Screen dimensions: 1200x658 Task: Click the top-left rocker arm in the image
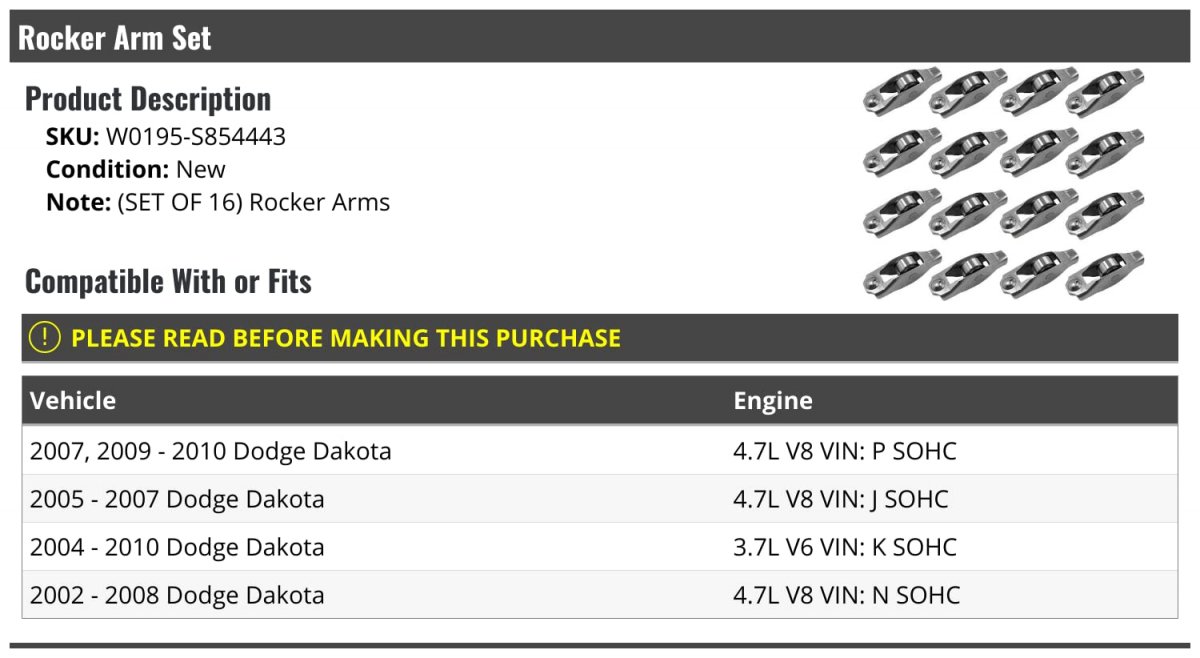click(902, 92)
